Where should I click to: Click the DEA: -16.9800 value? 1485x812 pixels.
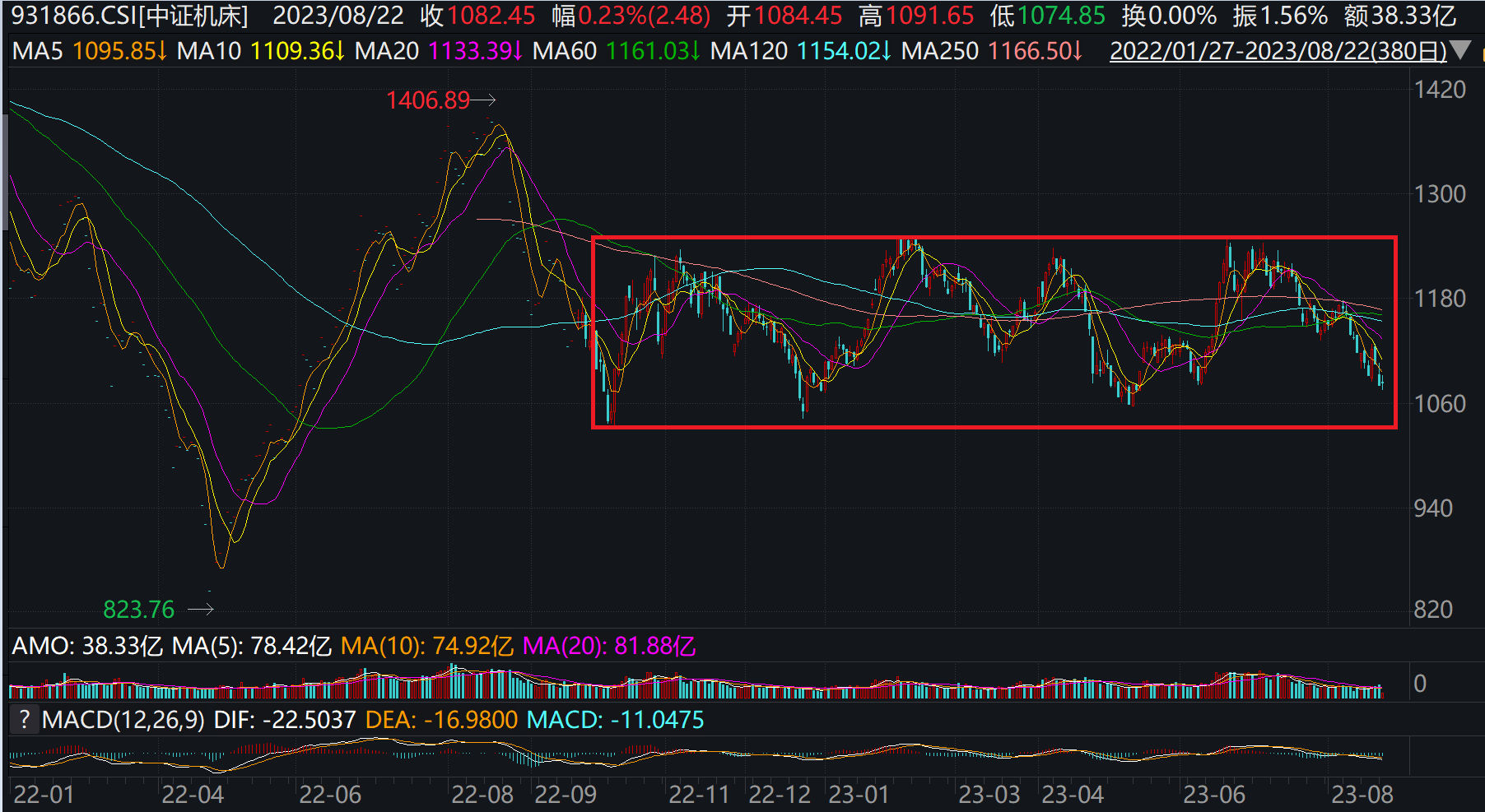click(441, 720)
